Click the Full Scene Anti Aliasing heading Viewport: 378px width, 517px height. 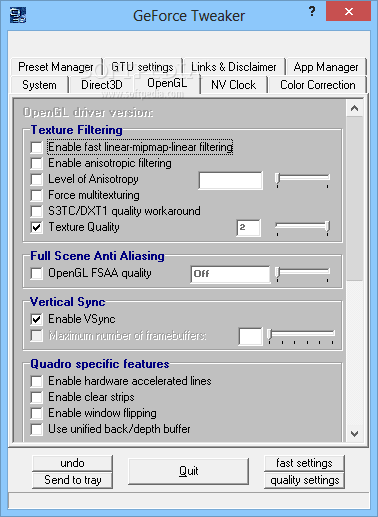(x=97, y=256)
